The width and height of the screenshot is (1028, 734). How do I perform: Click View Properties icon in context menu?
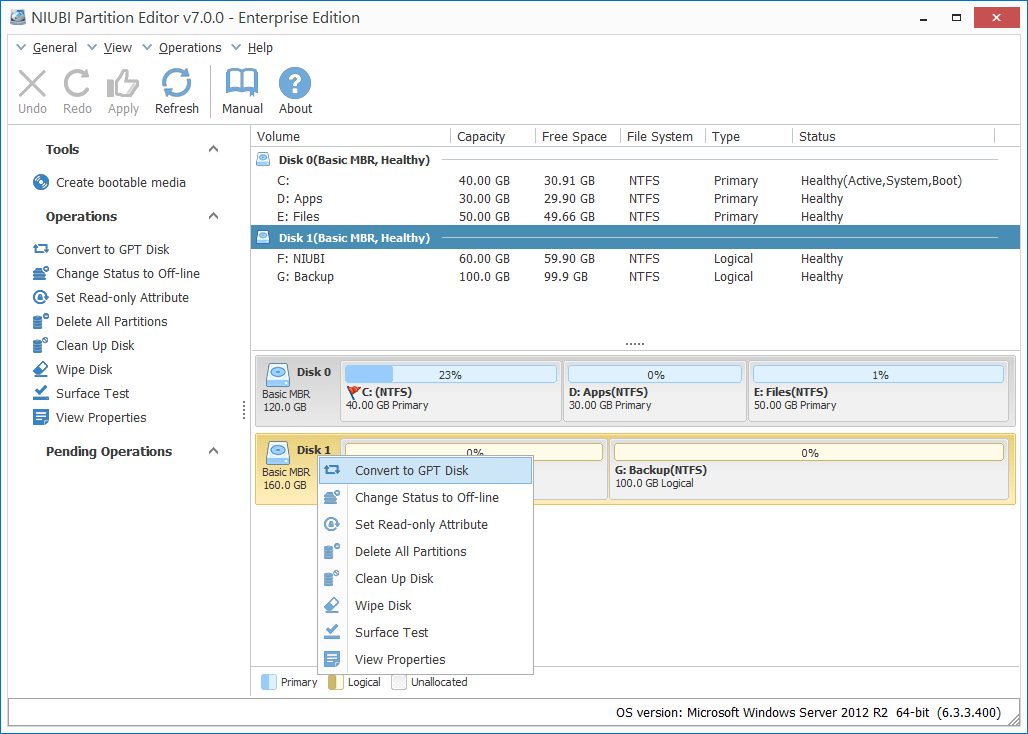click(x=332, y=659)
